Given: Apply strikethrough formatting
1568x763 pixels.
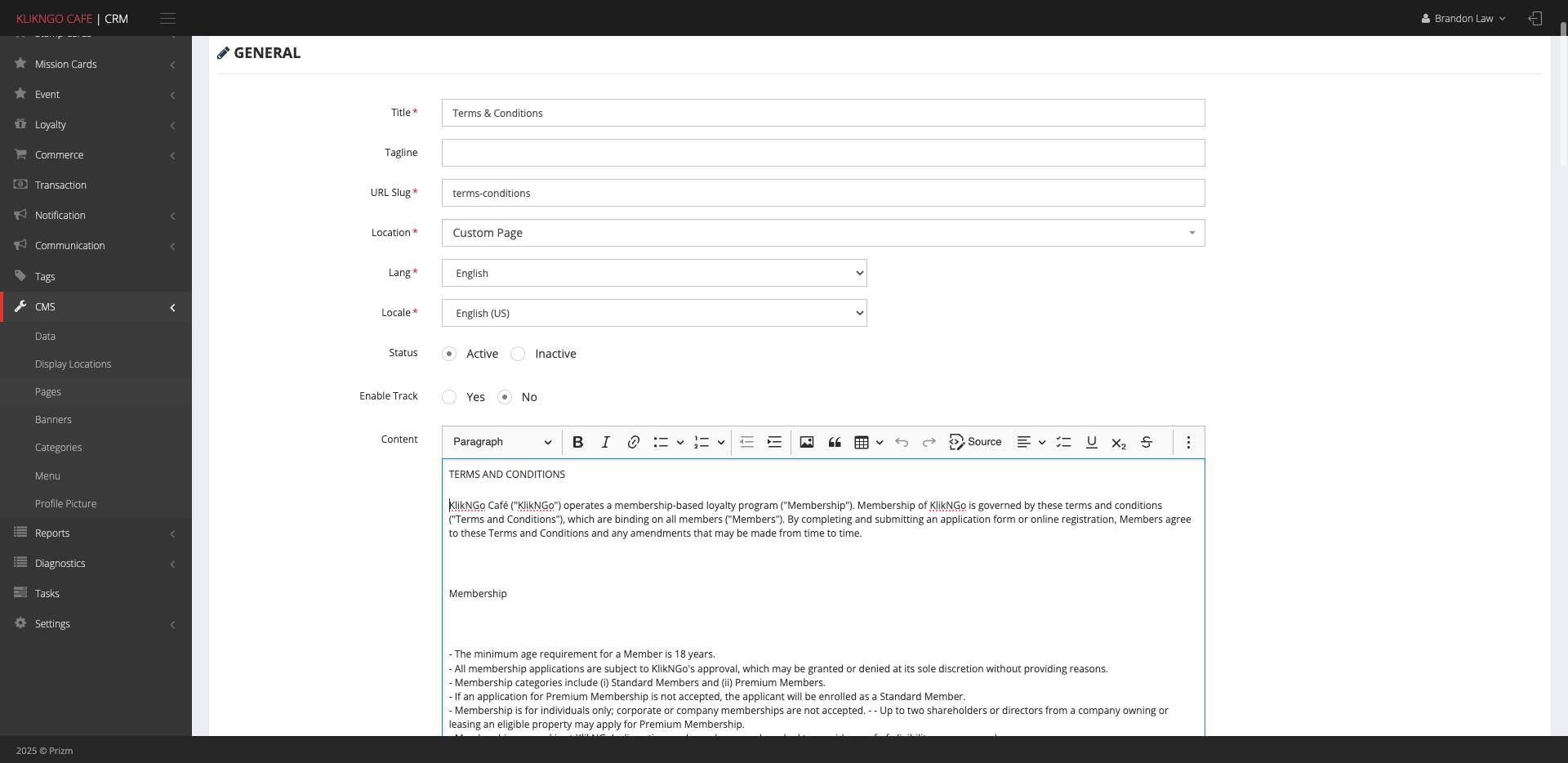Looking at the screenshot, I should pos(1147,442).
